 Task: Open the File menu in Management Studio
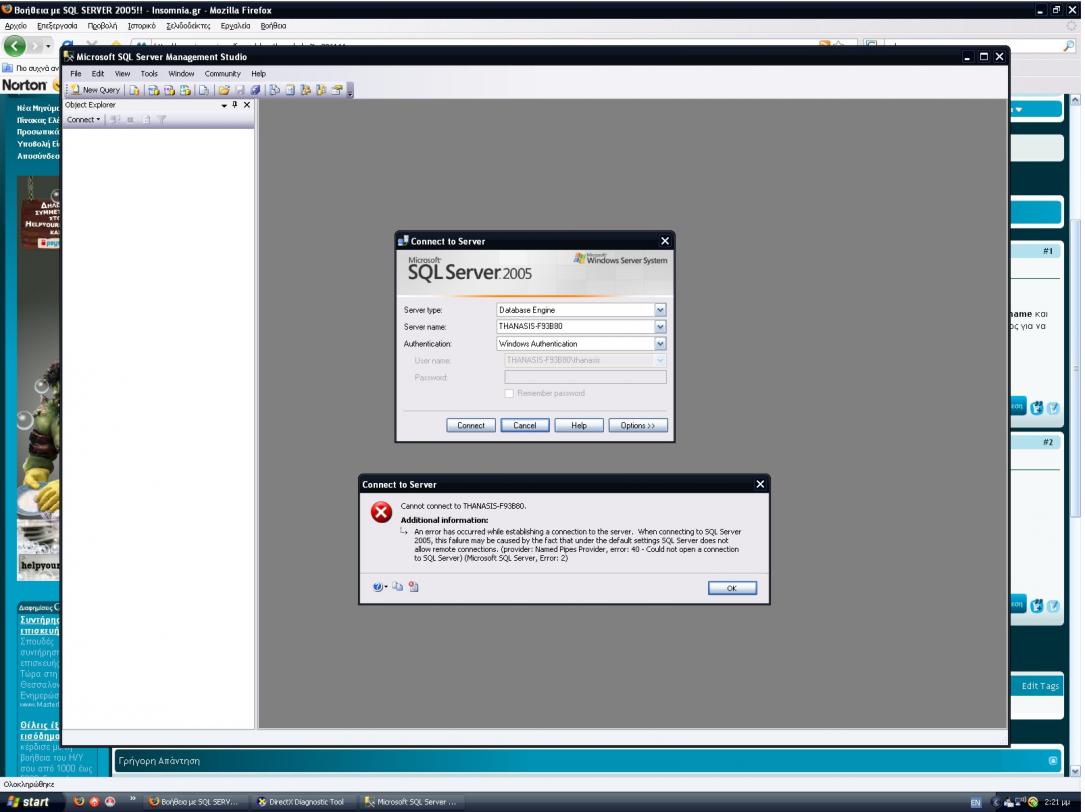click(x=75, y=73)
